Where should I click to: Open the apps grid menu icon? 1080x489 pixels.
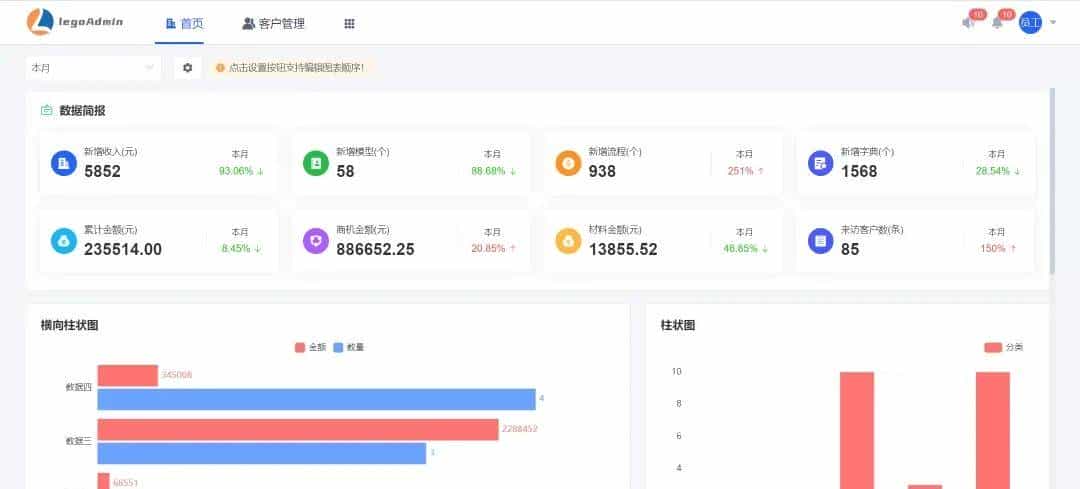click(349, 23)
